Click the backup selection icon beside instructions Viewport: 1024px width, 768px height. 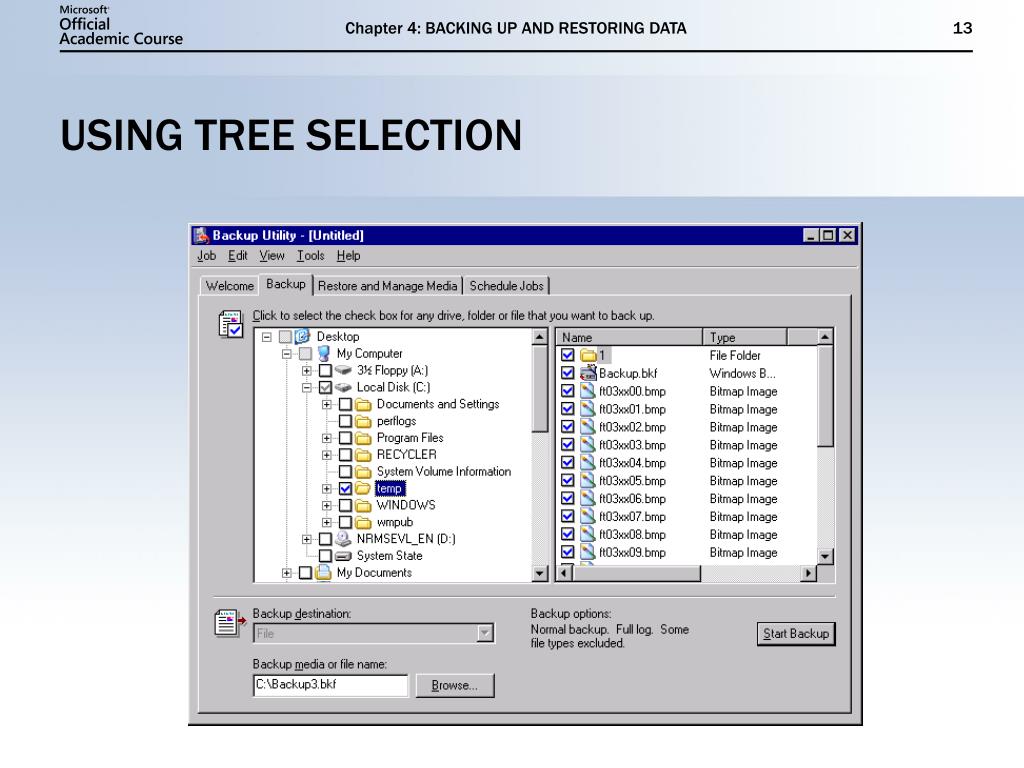[x=231, y=325]
